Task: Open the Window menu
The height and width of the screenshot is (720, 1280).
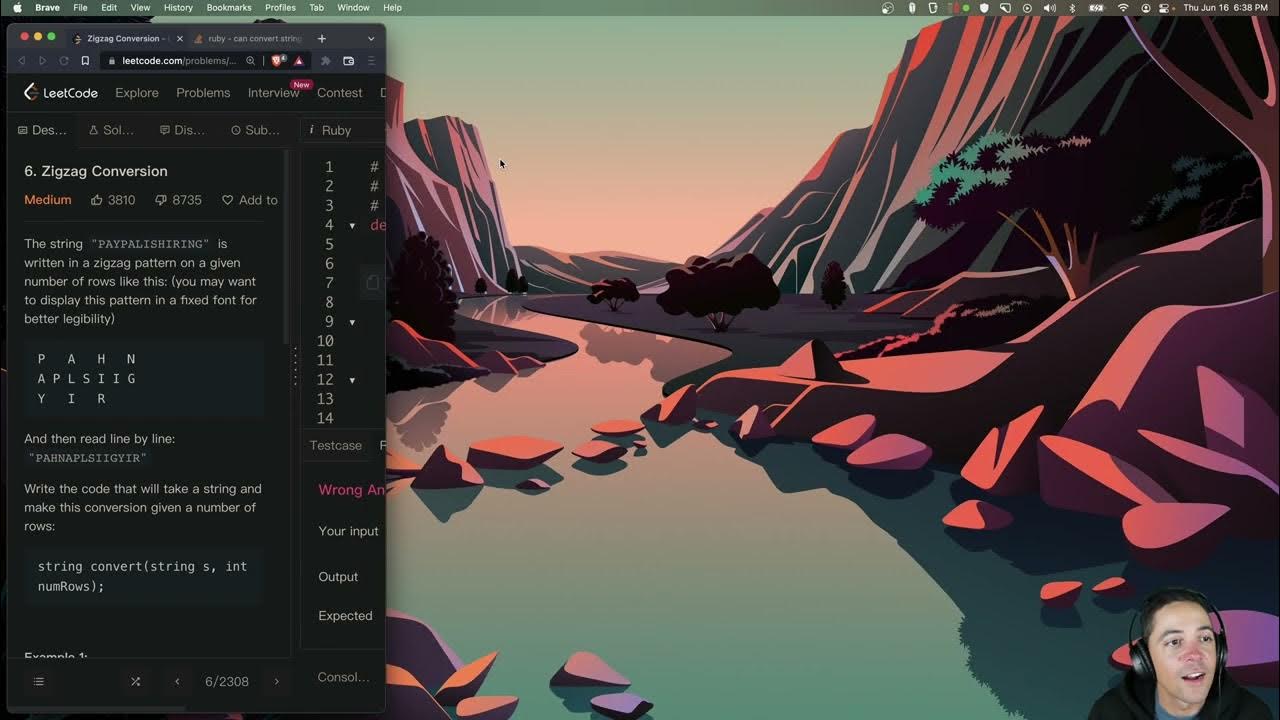Action: click(353, 7)
